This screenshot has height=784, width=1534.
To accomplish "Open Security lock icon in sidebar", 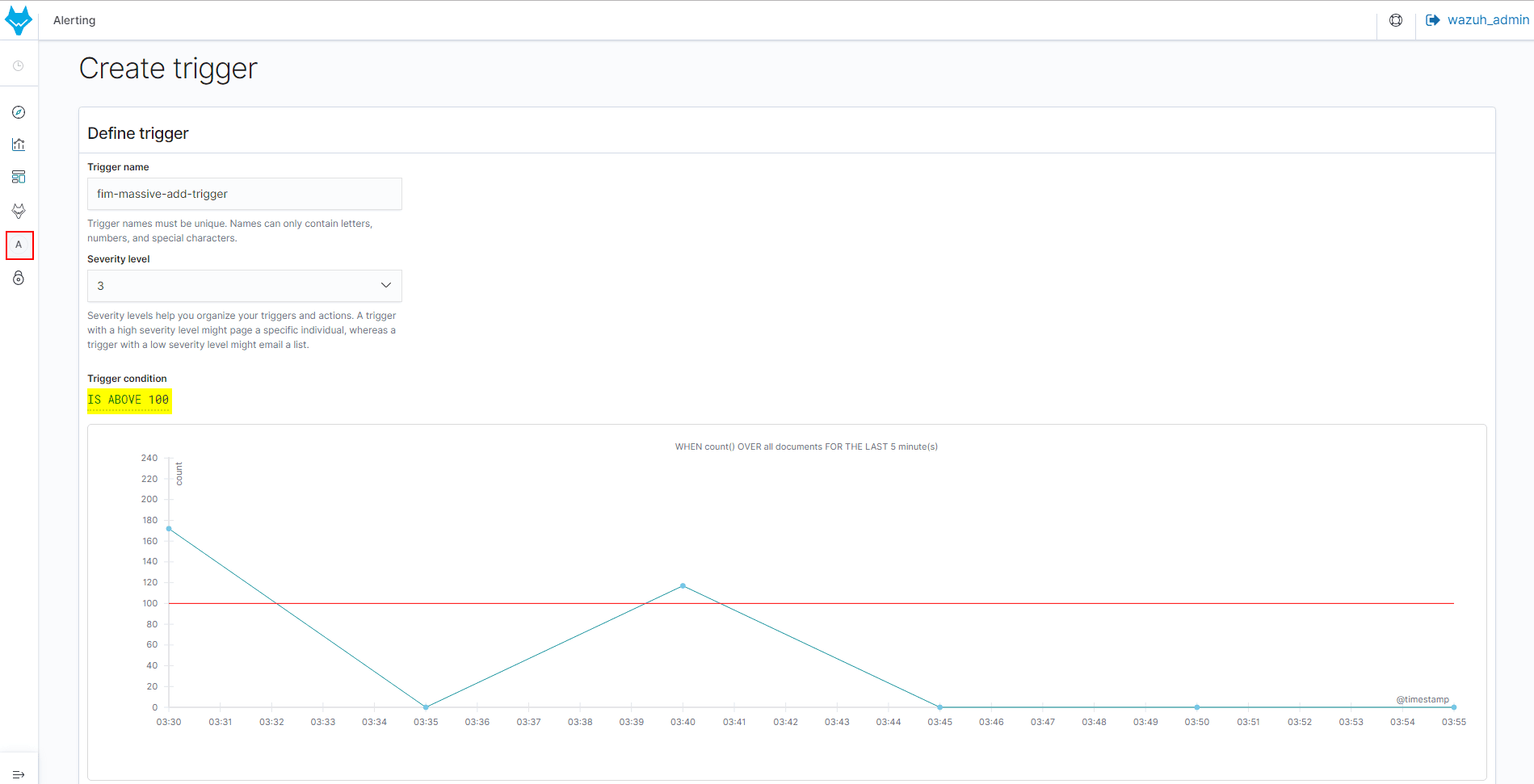I will coord(19,279).
